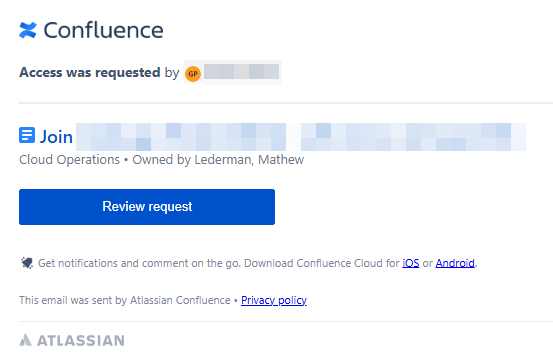Click the Confluence wordmark text

click(103, 30)
